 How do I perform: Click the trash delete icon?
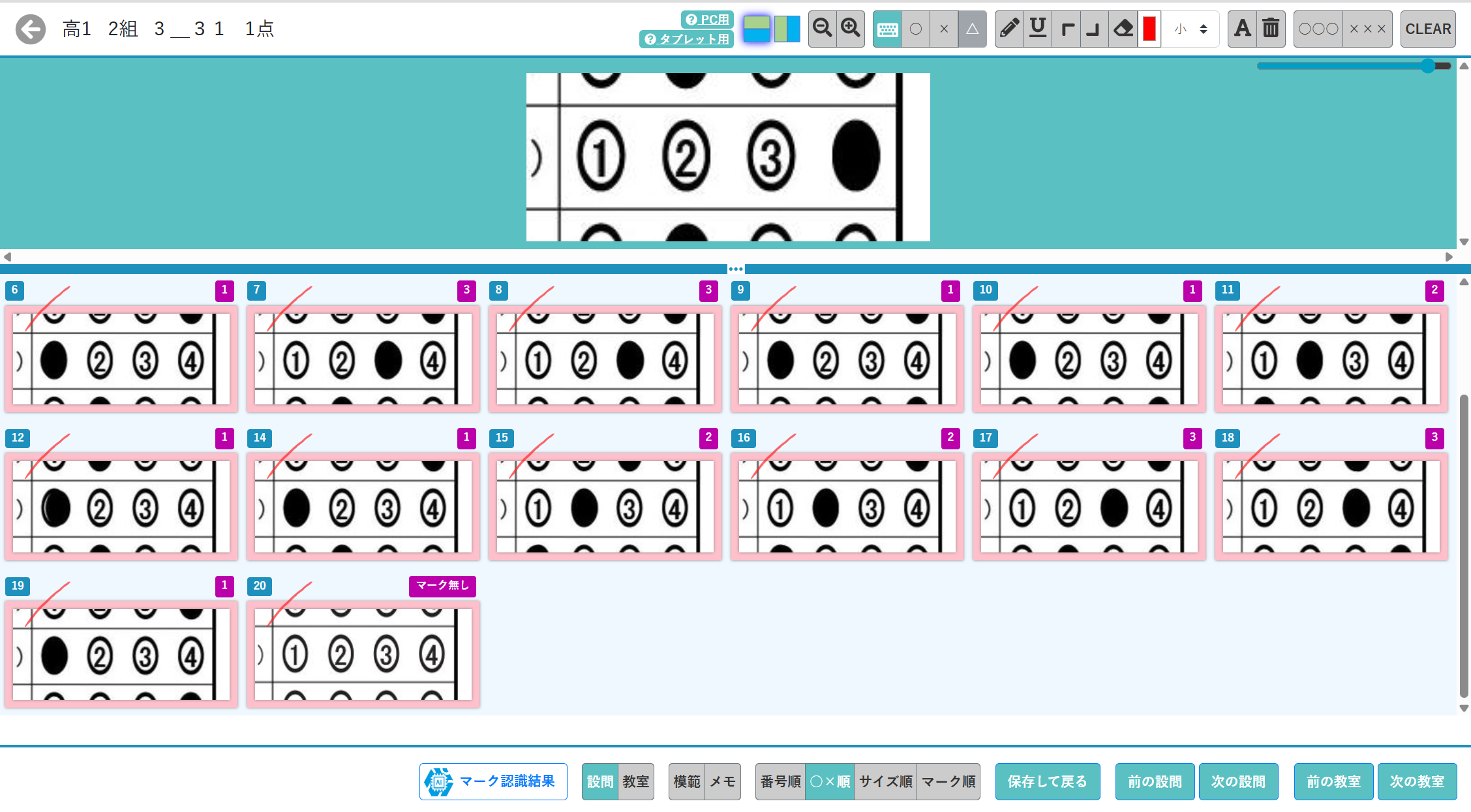pos(1271,29)
